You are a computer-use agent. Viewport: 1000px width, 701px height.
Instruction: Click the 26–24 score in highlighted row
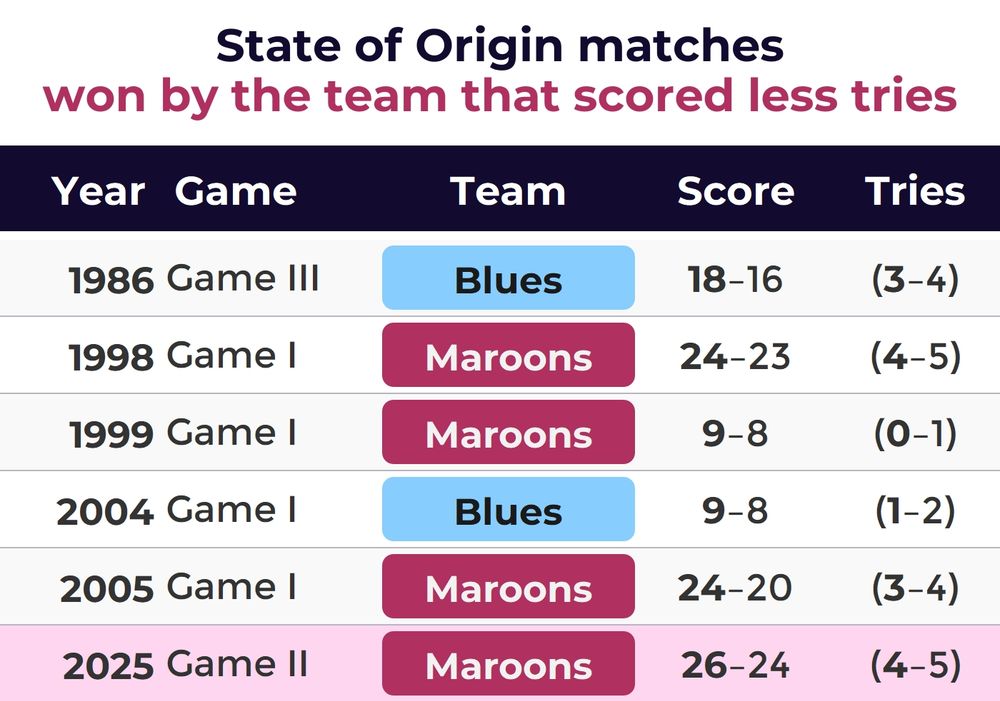pos(735,665)
